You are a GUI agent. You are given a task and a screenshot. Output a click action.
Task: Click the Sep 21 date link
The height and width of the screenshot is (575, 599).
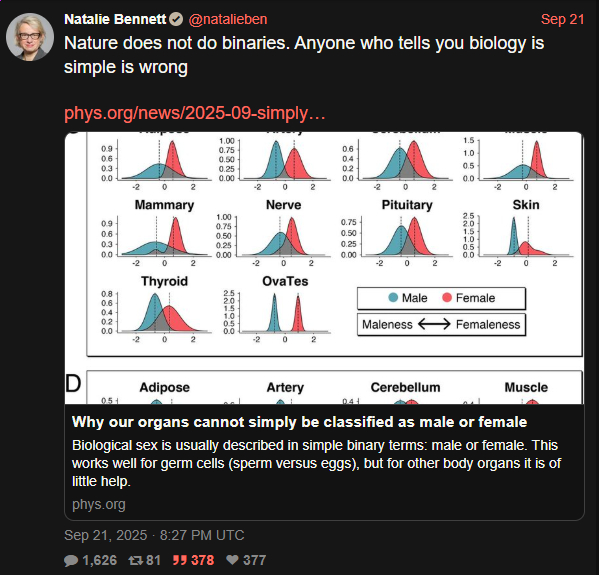[562, 19]
